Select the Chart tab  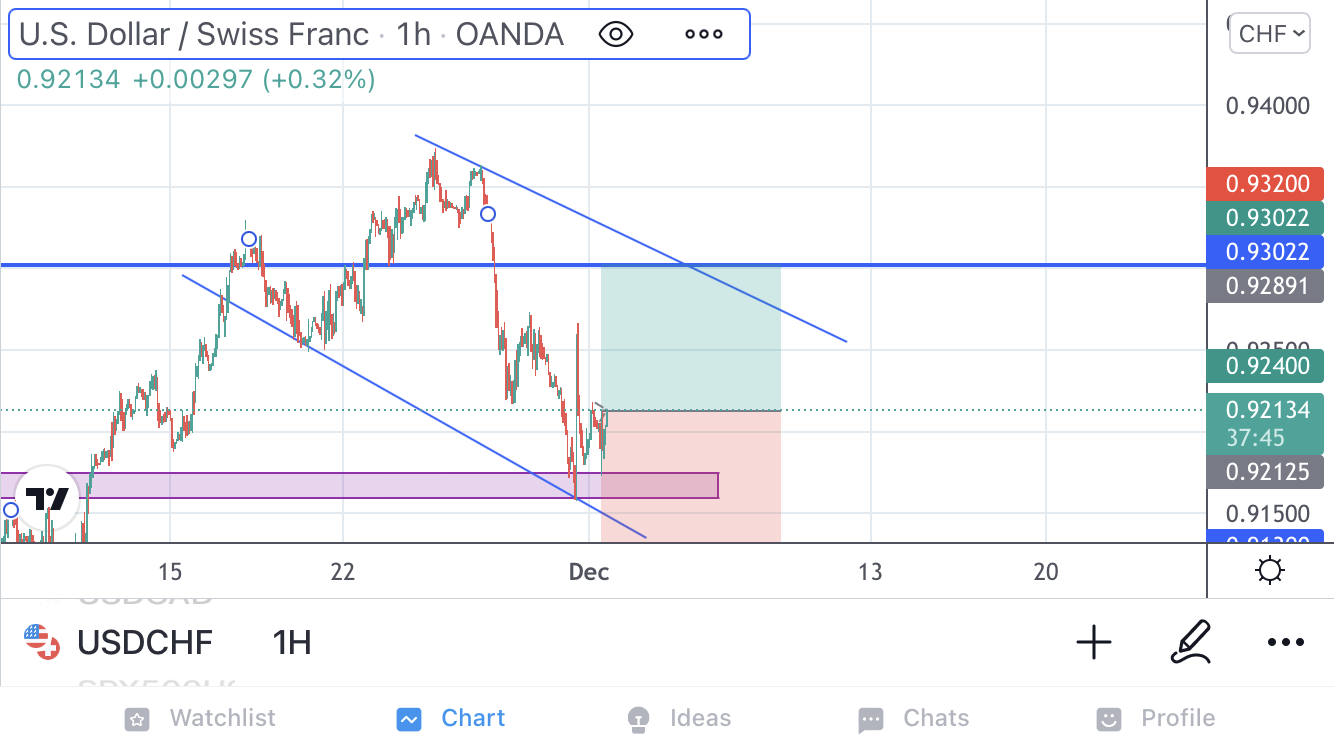451,718
